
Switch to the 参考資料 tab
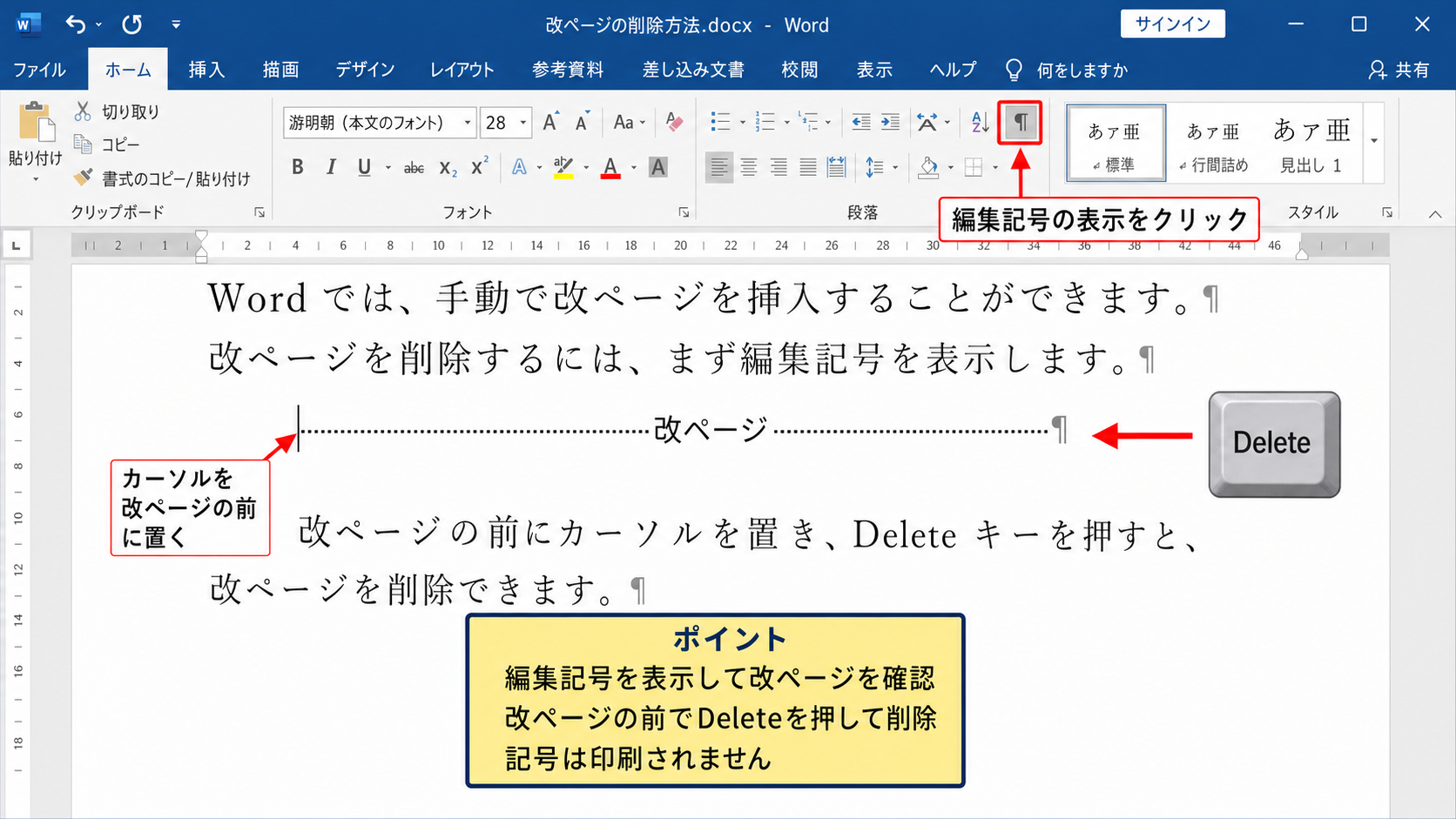[x=568, y=70]
